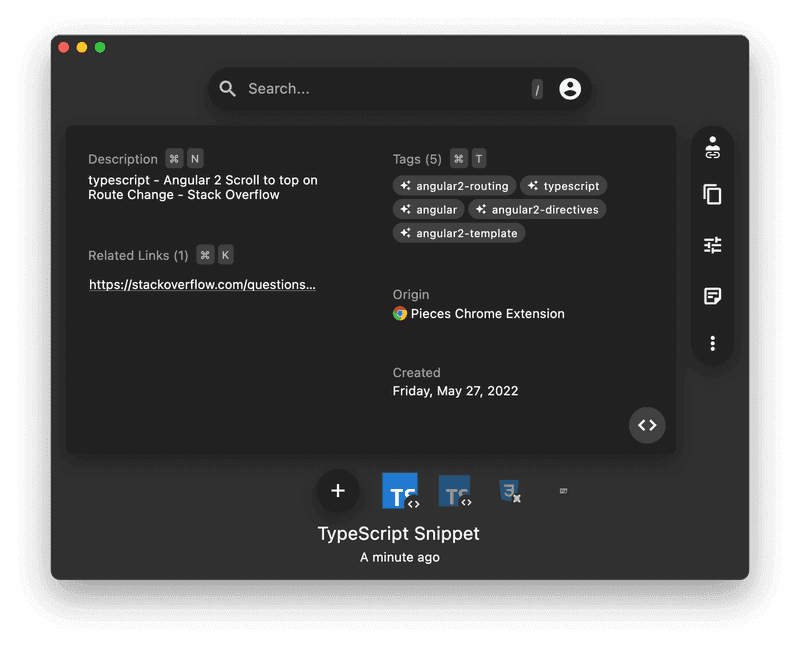Click the Related Links command key badge
Viewport: 800px width, 647px height.
point(205,255)
